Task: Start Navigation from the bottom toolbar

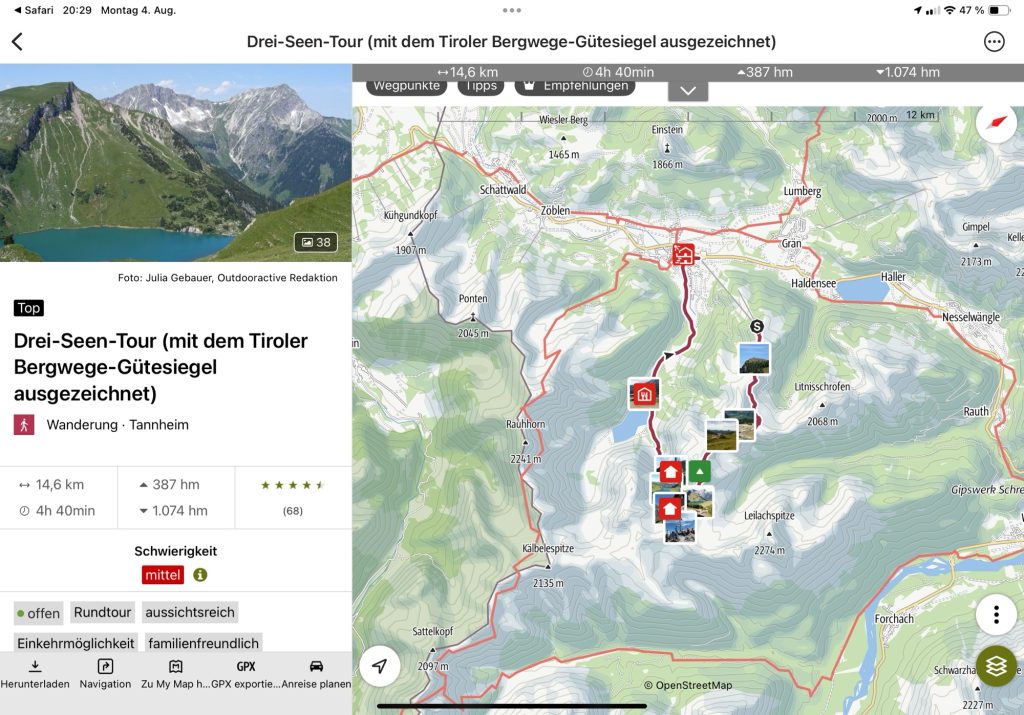Action: pyautogui.click(x=105, y=675)
